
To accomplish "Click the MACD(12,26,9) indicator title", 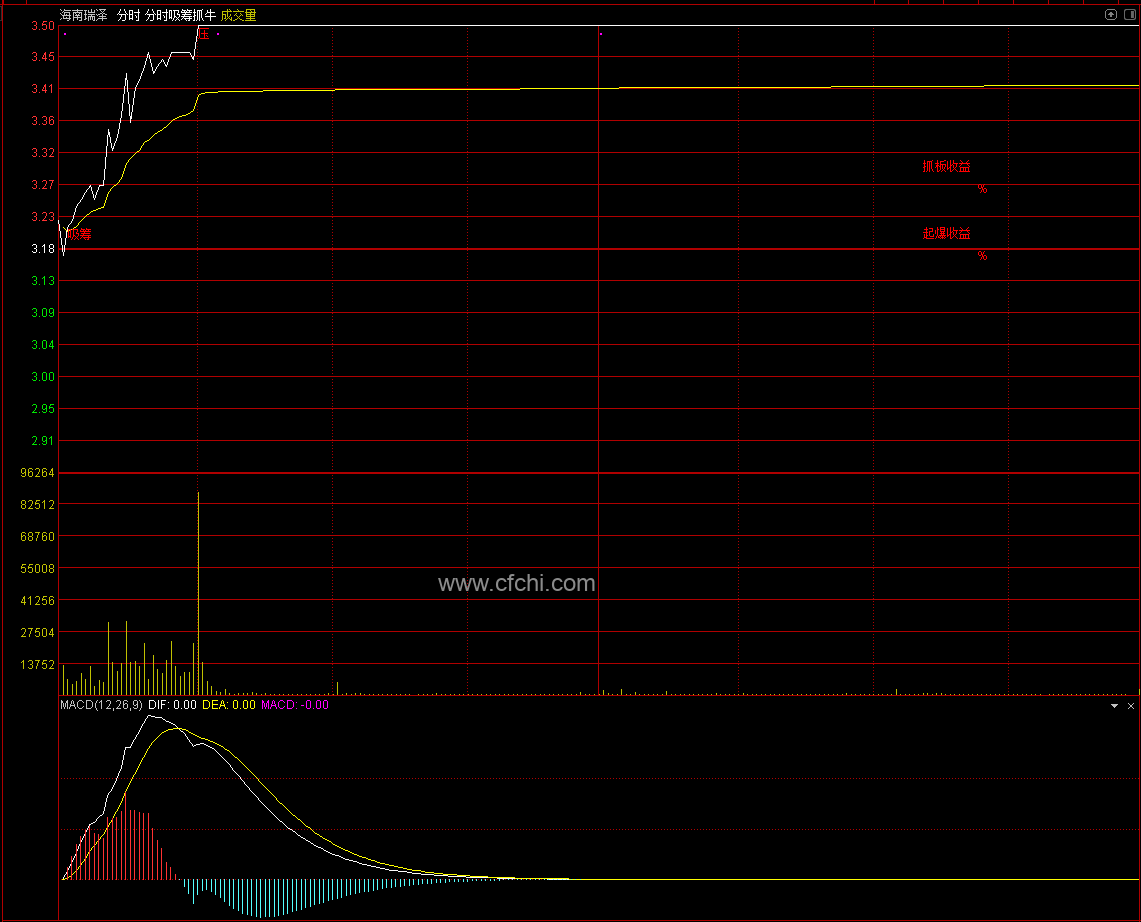I will tap(101, 704).
